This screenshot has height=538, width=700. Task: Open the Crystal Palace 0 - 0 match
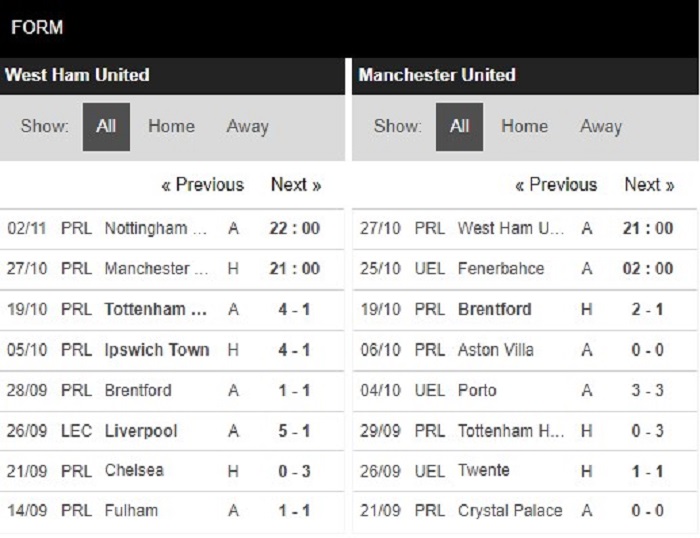point(525,511)
